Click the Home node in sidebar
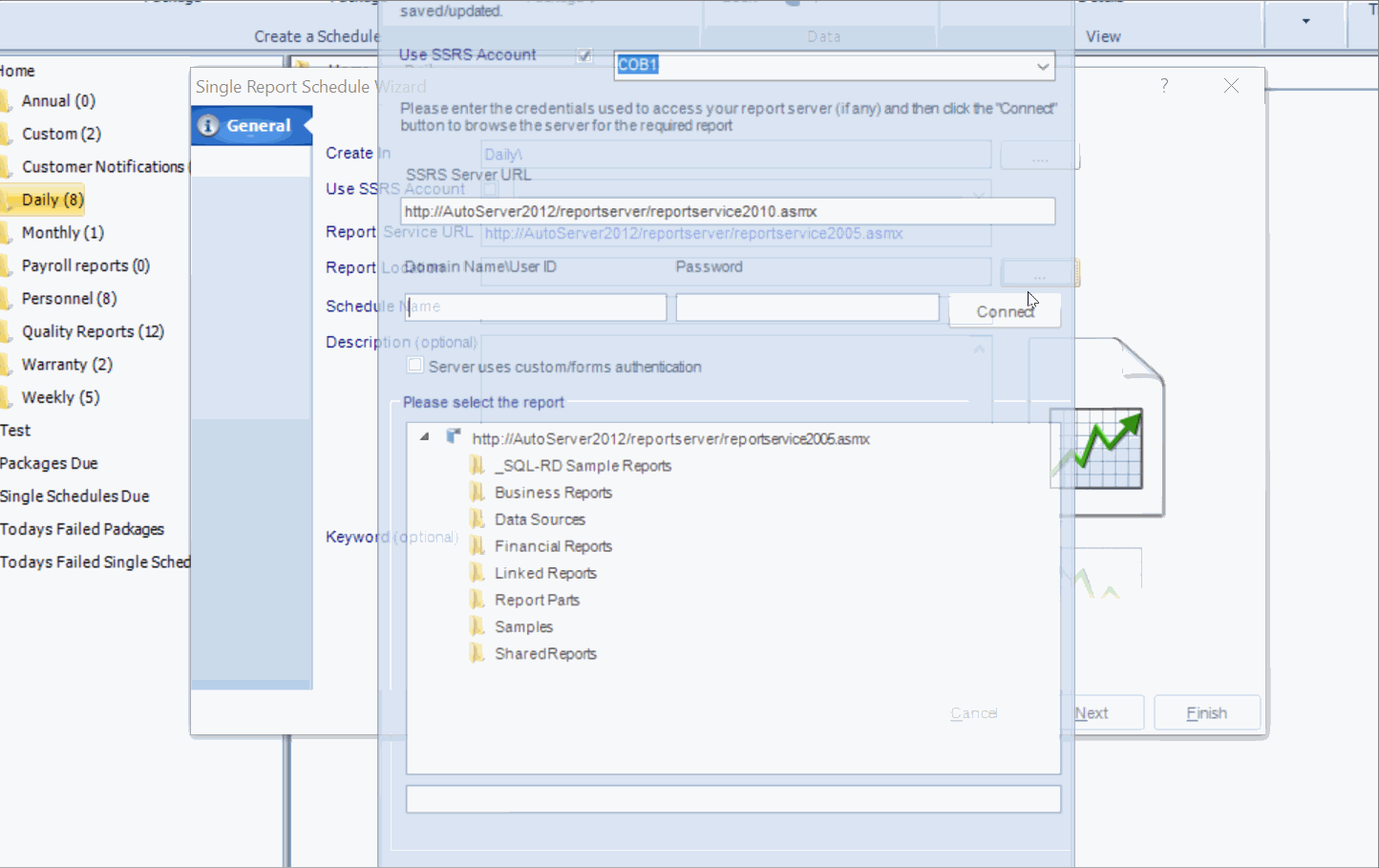 click(17, 72)
